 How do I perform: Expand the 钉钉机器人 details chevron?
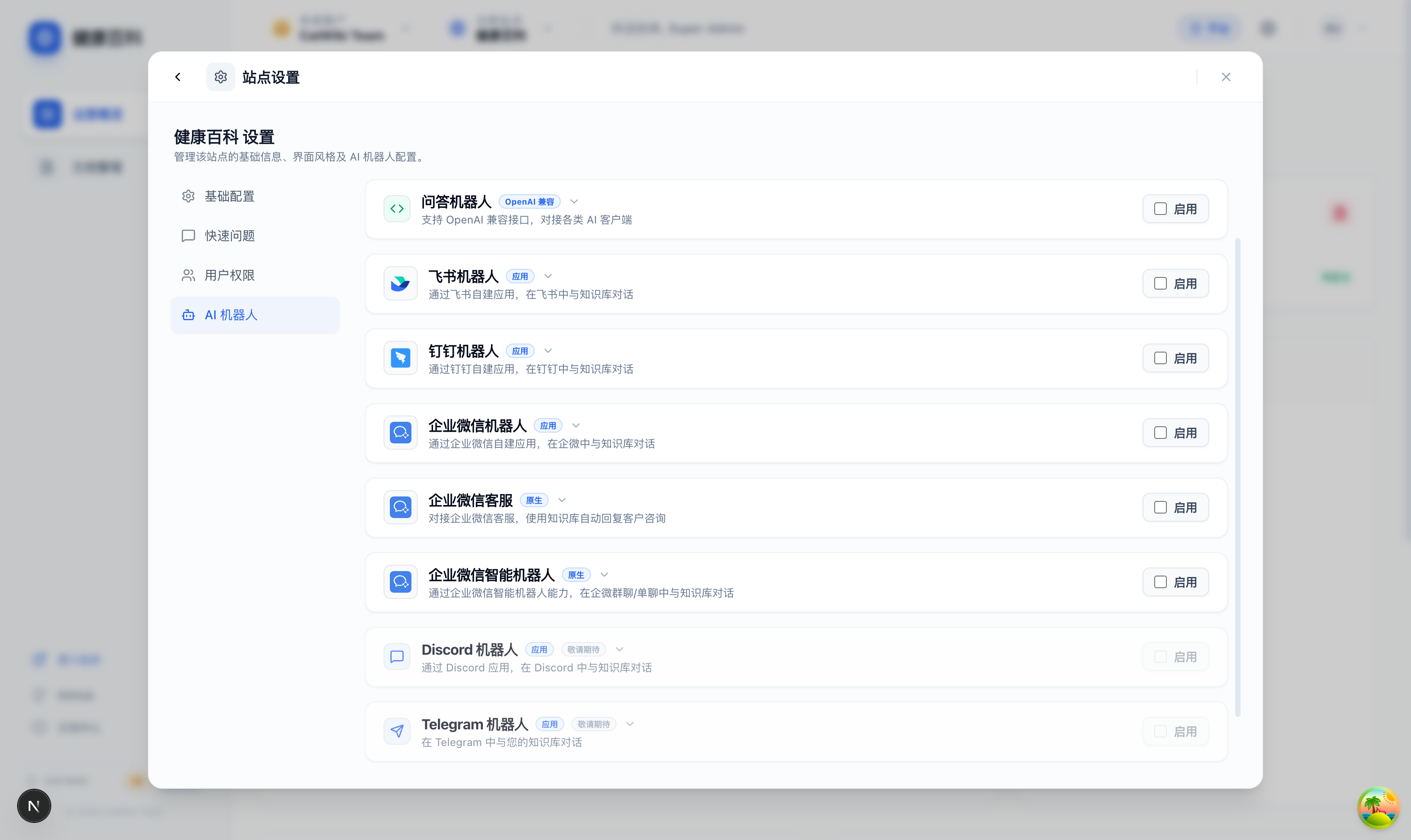tap(547, 350)
